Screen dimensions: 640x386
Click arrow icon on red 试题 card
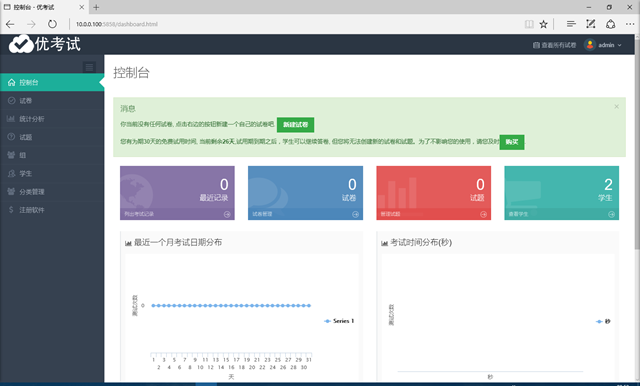(483, 214)
